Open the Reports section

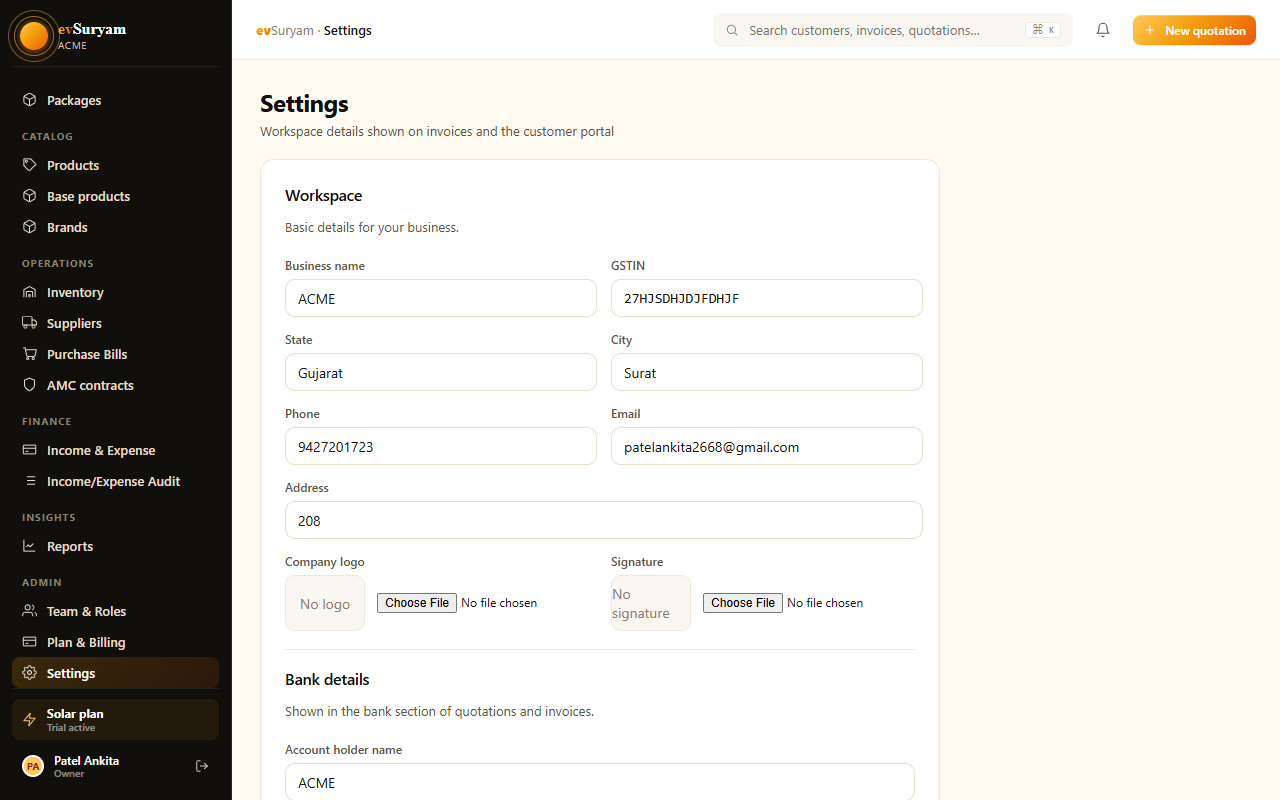[115, 546]
